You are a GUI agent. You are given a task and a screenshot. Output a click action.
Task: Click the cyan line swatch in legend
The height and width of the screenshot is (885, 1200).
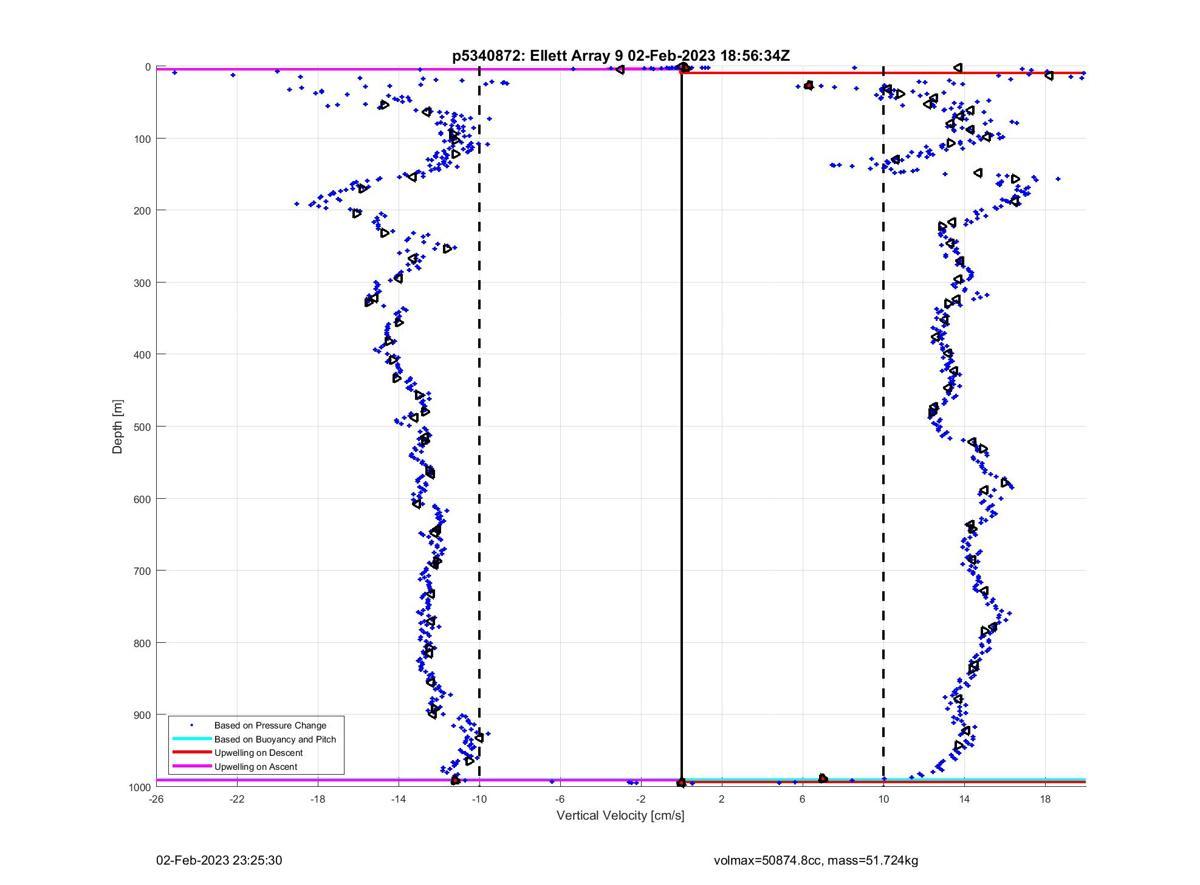191,739
